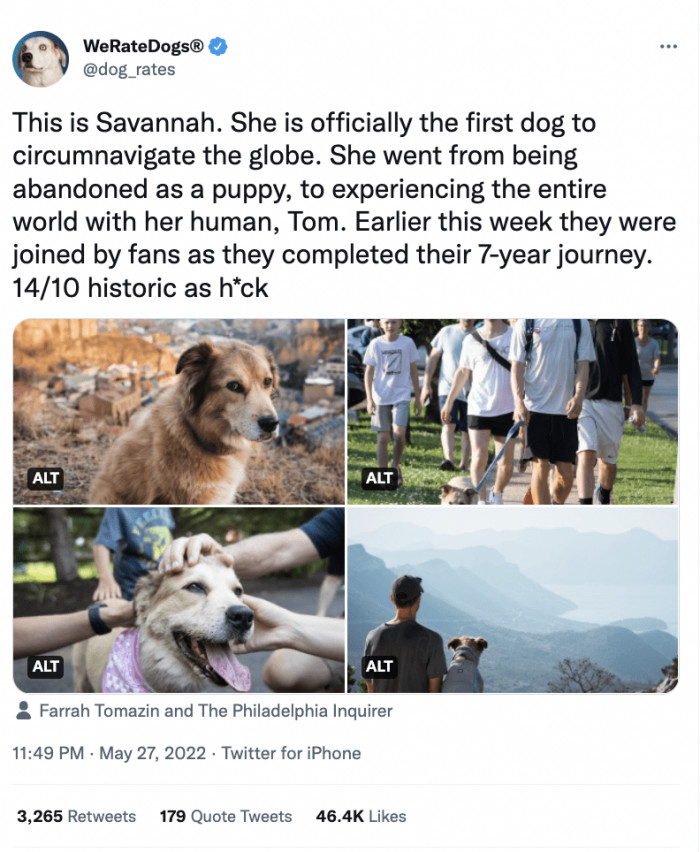Click the blue verified badge icon

click(218, 47)
